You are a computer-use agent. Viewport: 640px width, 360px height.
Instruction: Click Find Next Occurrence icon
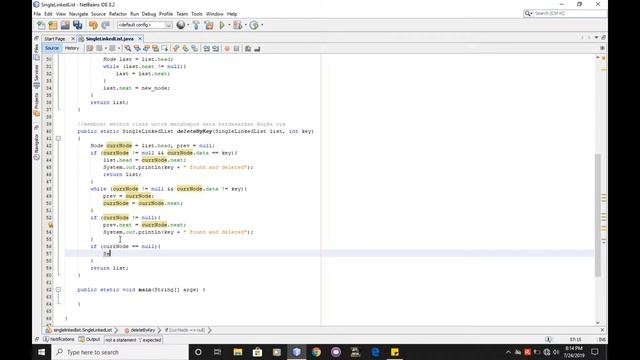tap(147, 49)
